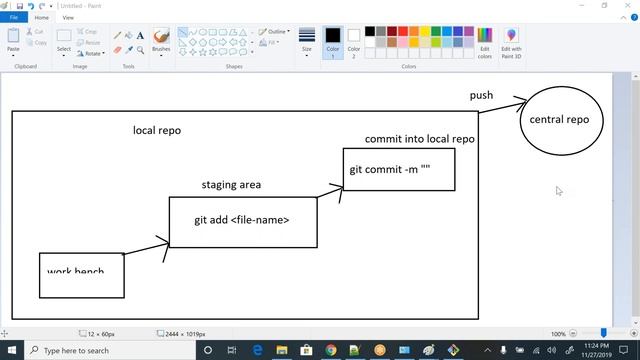Choose the Oval shape
The height and width of the screenshot is (360, 640).
[x=203, y=32]
